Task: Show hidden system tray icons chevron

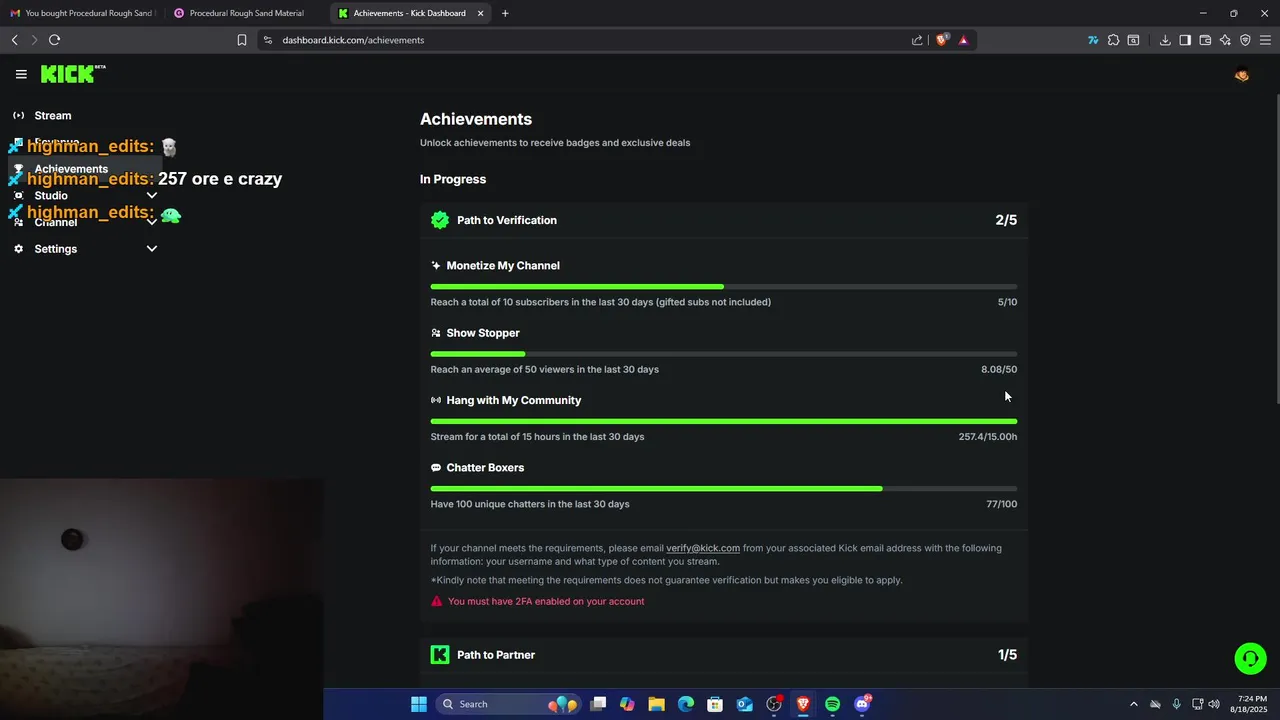Action: point(1133,704)
